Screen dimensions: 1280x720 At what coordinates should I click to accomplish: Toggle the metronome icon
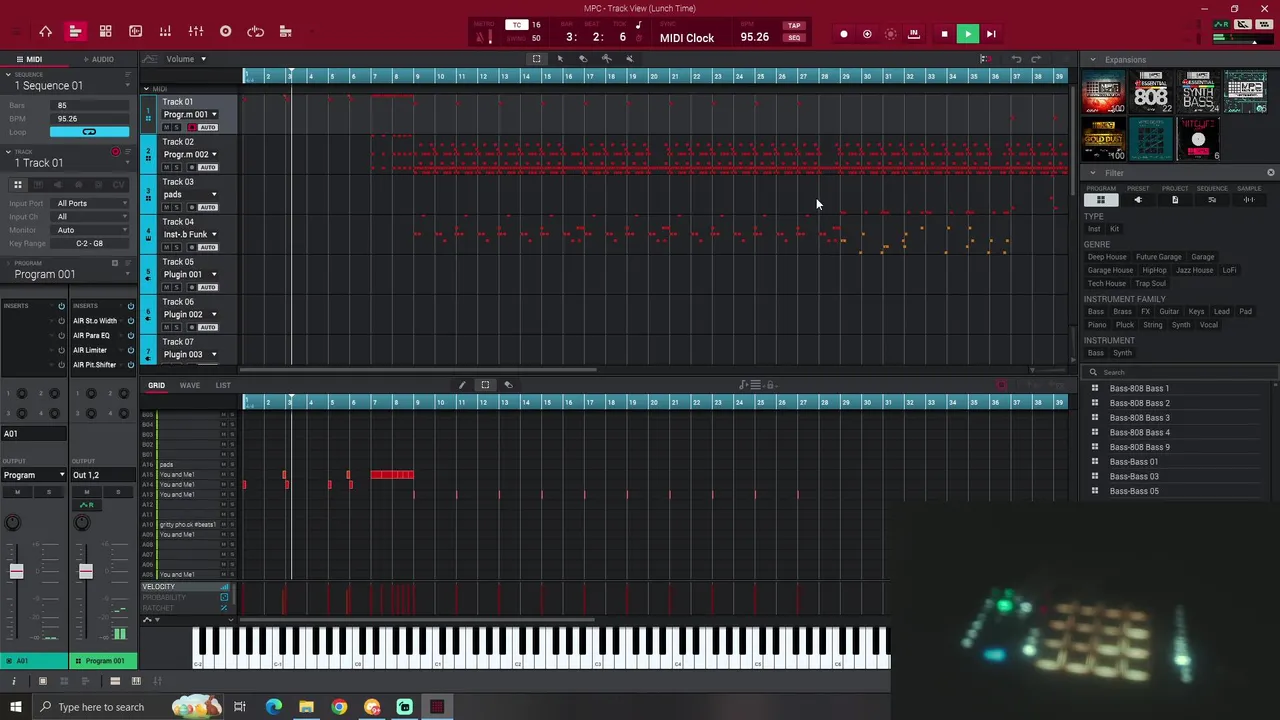pos(483,37)
